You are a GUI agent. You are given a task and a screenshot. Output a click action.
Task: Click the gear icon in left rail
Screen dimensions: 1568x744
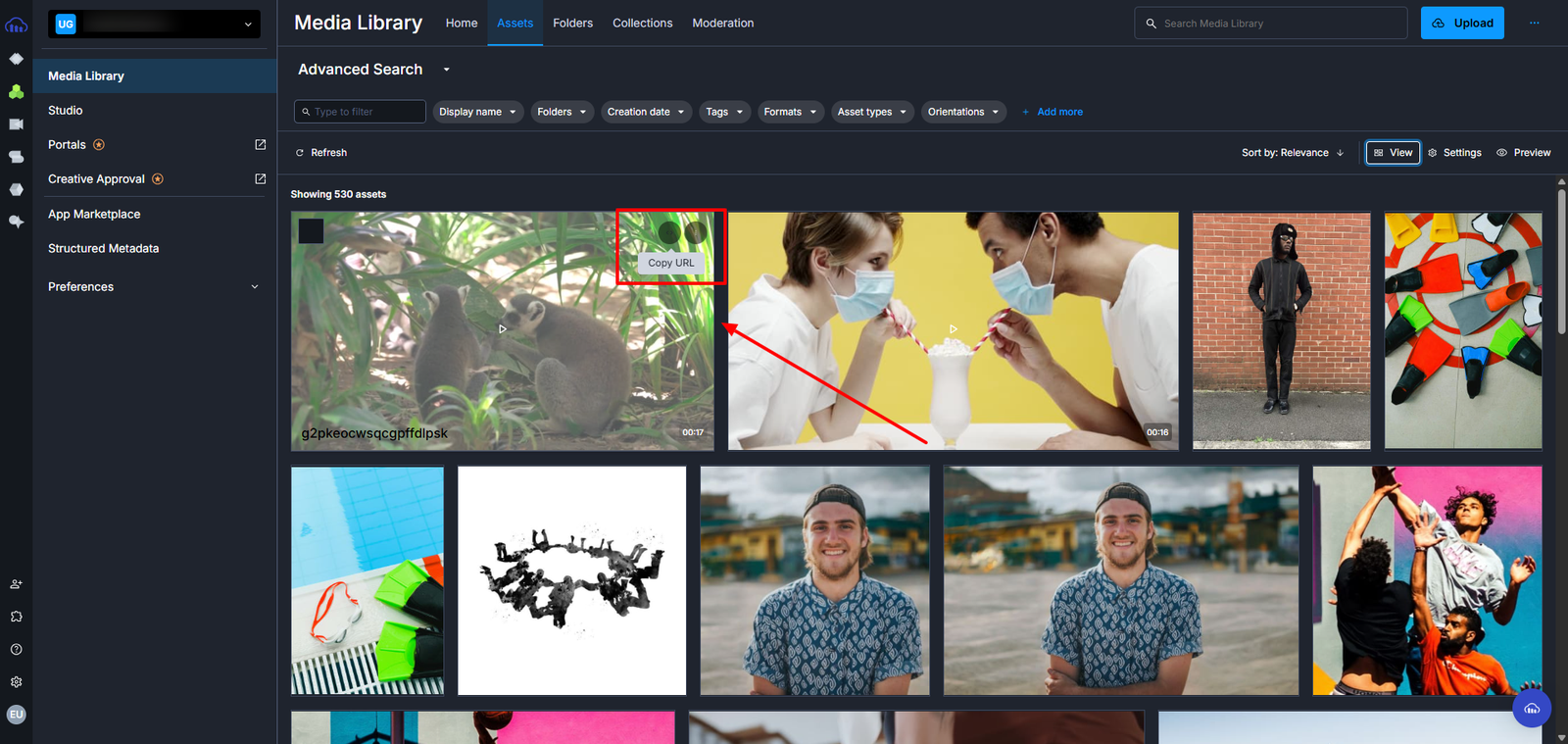(x=16, y=682)
